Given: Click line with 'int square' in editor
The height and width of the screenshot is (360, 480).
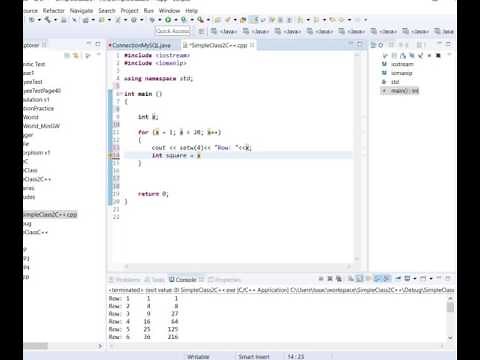Looking at the screenshot, I should (238, 156).
